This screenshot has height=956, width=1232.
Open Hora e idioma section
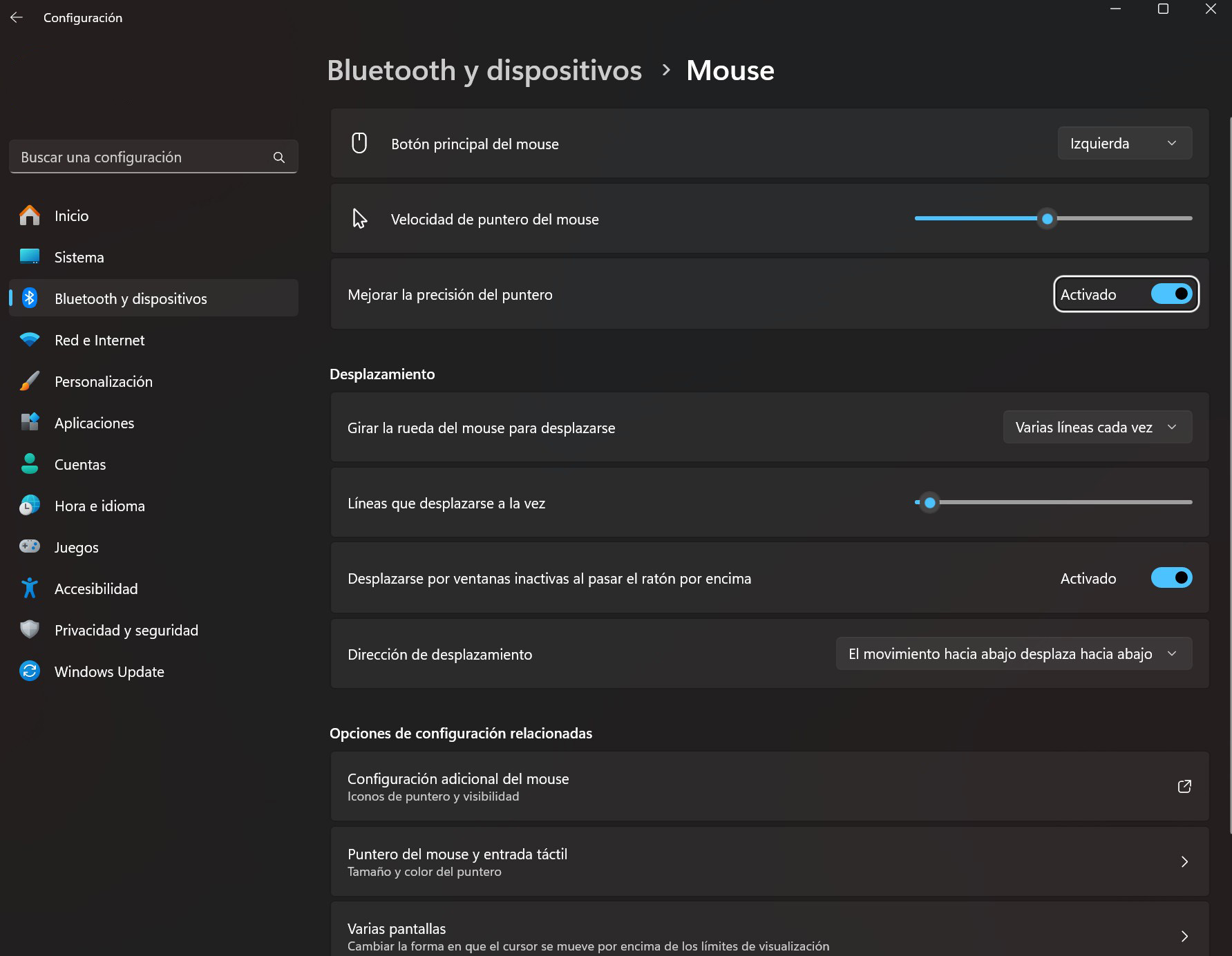153,506
